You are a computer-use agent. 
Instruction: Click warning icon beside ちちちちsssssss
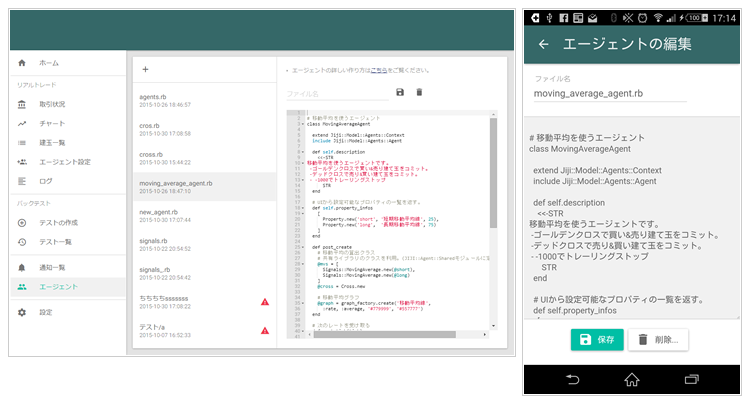click(265, 302)
